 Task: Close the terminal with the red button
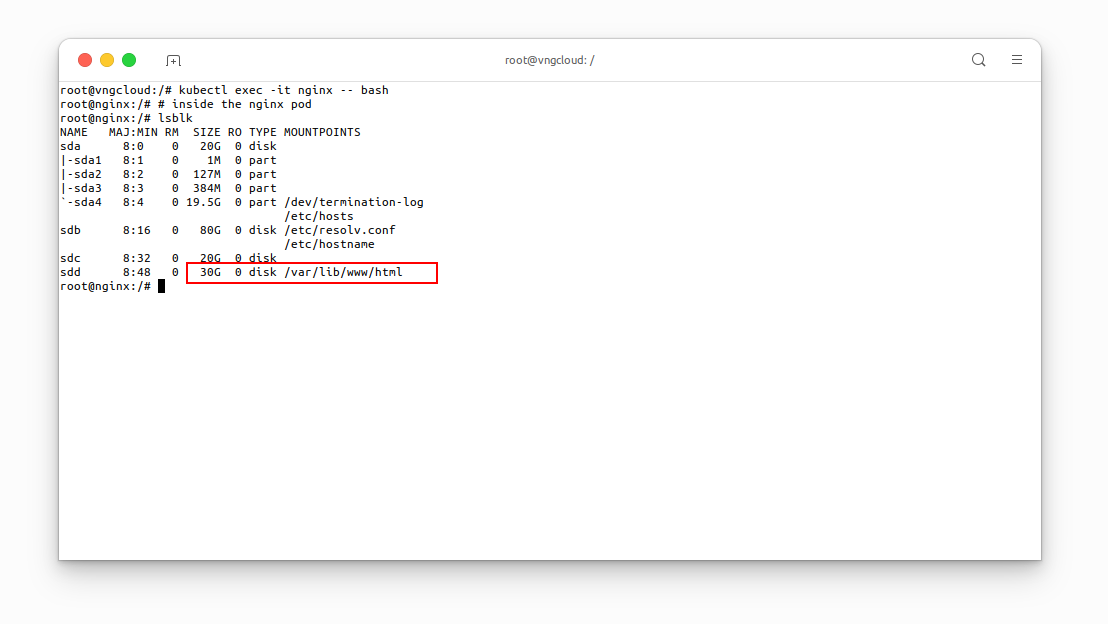click(x=85, y=60)
